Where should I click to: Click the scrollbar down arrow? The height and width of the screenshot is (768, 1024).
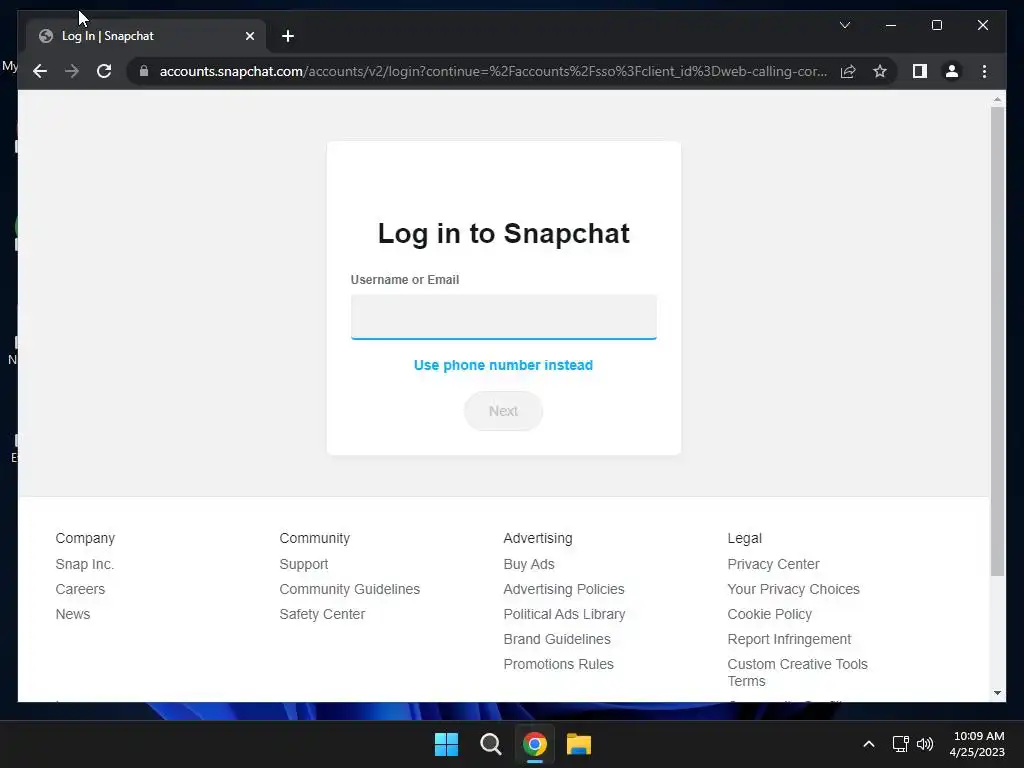point(997,693)
